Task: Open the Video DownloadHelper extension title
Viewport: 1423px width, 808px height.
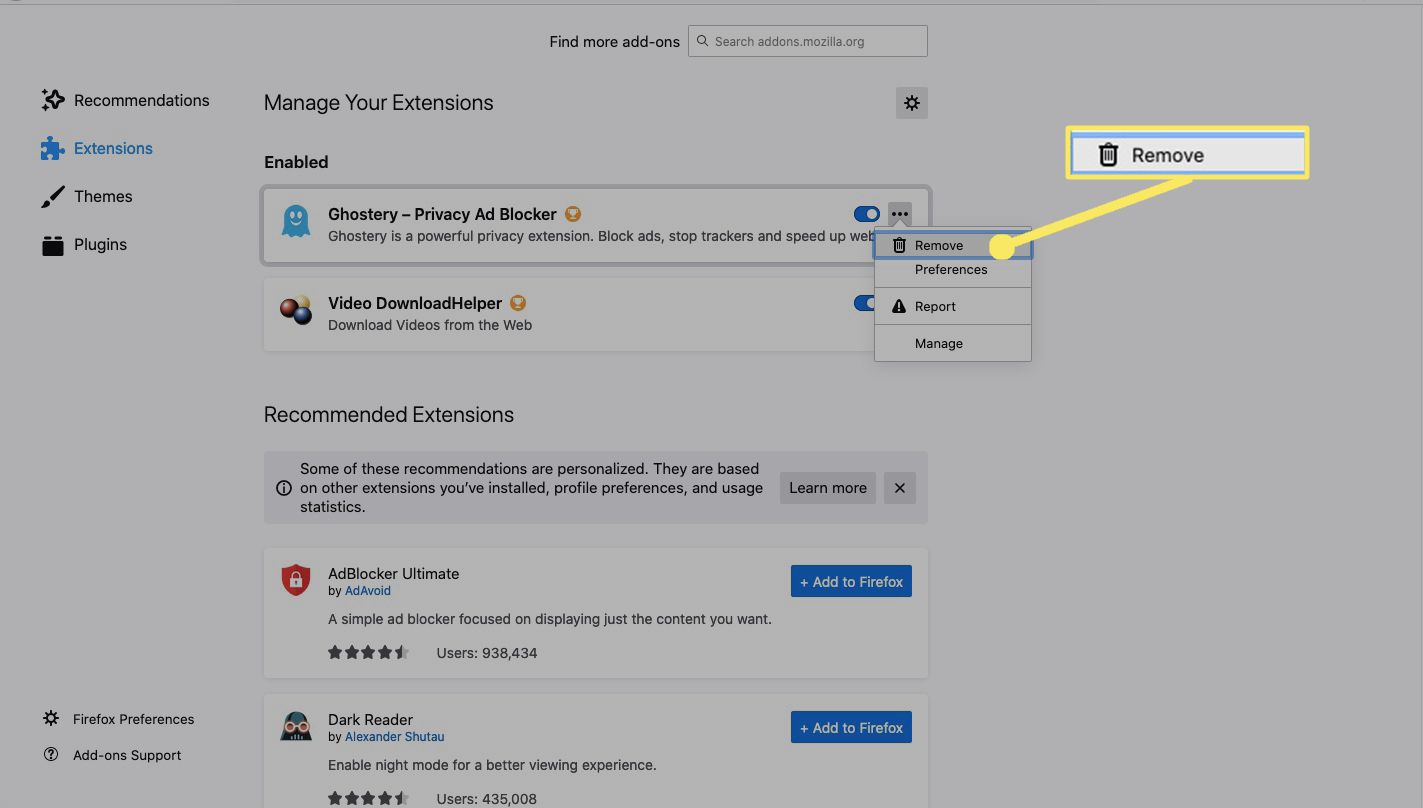Action: click(x=415, y=303)
